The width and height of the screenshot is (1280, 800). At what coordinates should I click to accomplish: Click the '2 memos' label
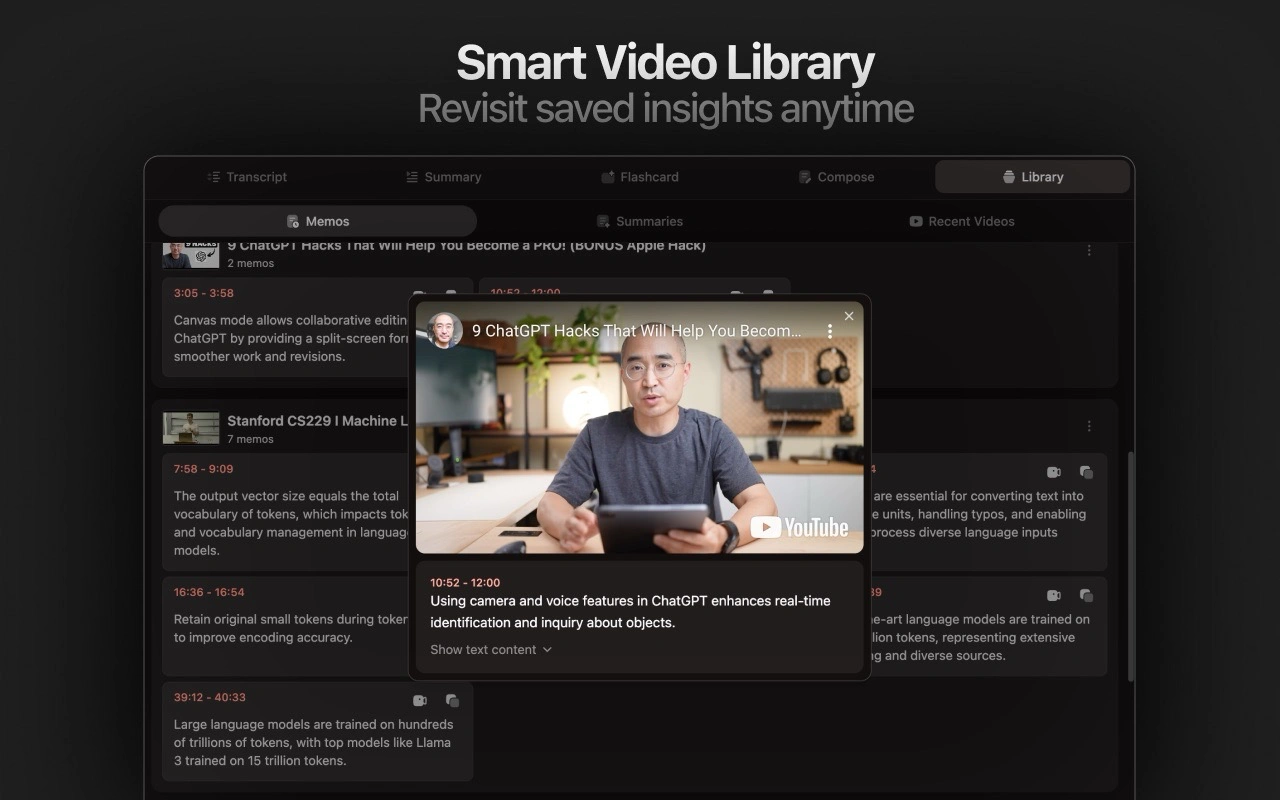point(250,264)
